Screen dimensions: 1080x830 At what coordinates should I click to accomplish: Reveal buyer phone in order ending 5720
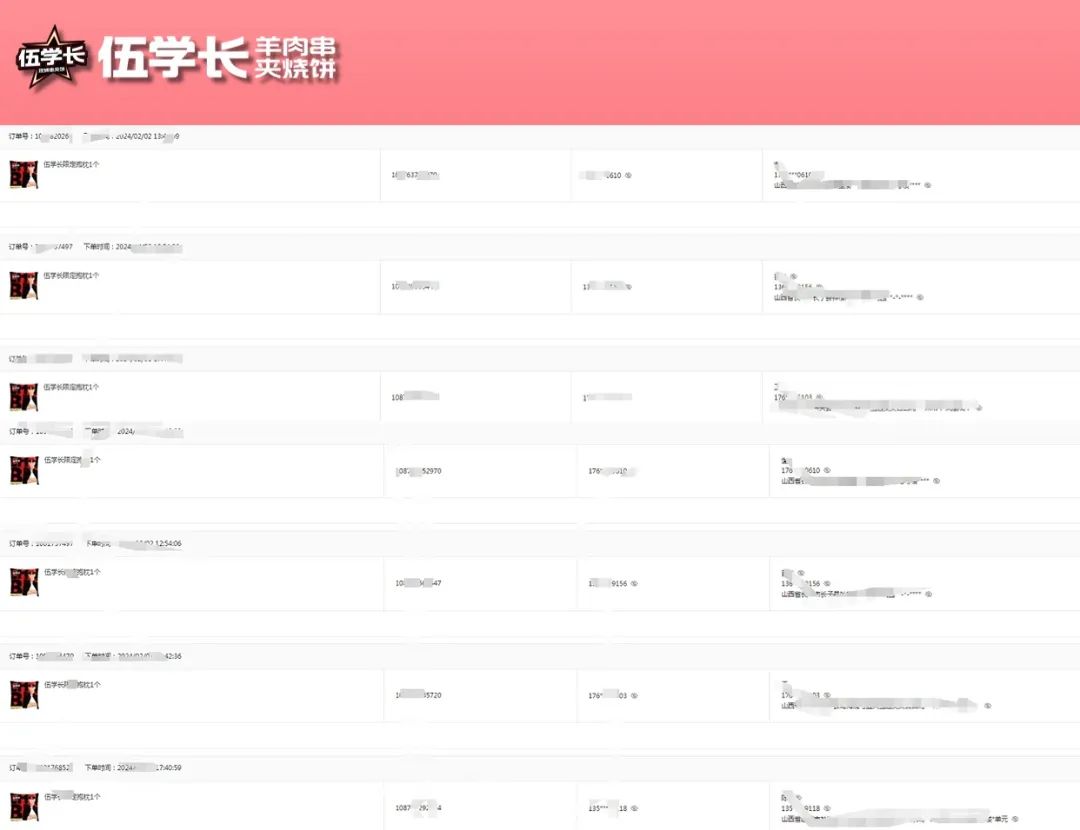634,696
